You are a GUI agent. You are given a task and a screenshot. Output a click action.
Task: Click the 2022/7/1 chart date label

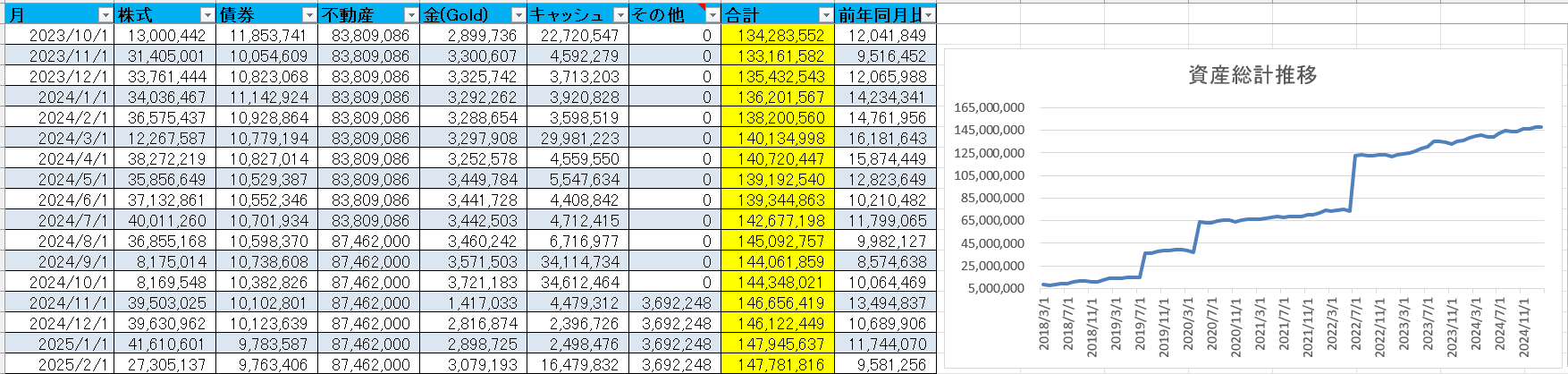point(1356,325)
